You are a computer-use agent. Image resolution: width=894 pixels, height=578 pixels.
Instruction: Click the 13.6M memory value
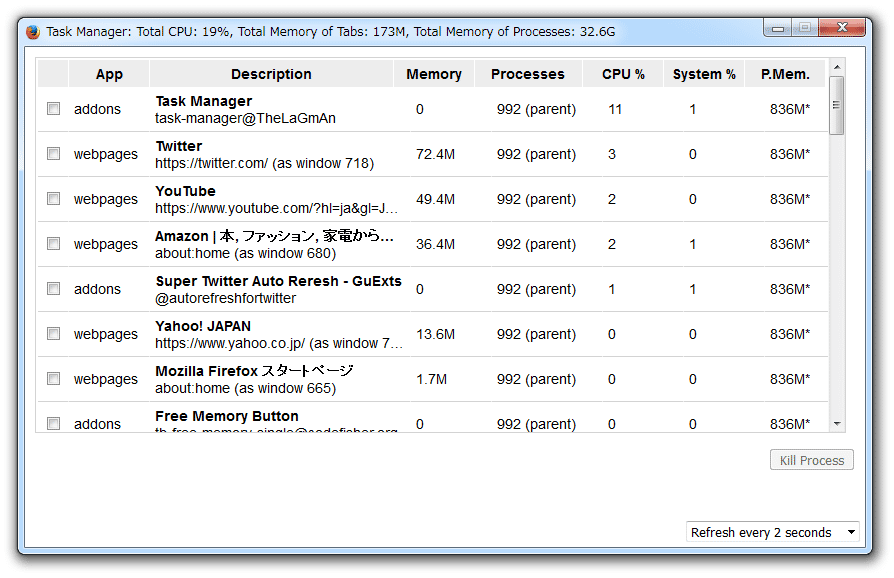click(436, 334)
